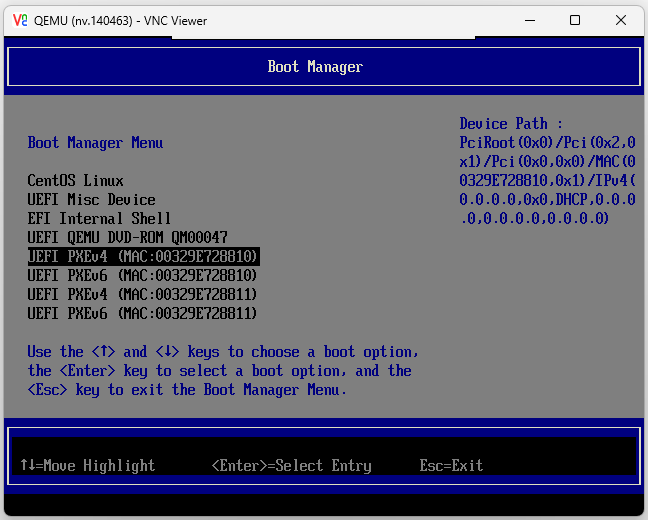Screen dimensions: 648x520
Task: Click the VNC Viewer logo in title bar
Action: 20,20
